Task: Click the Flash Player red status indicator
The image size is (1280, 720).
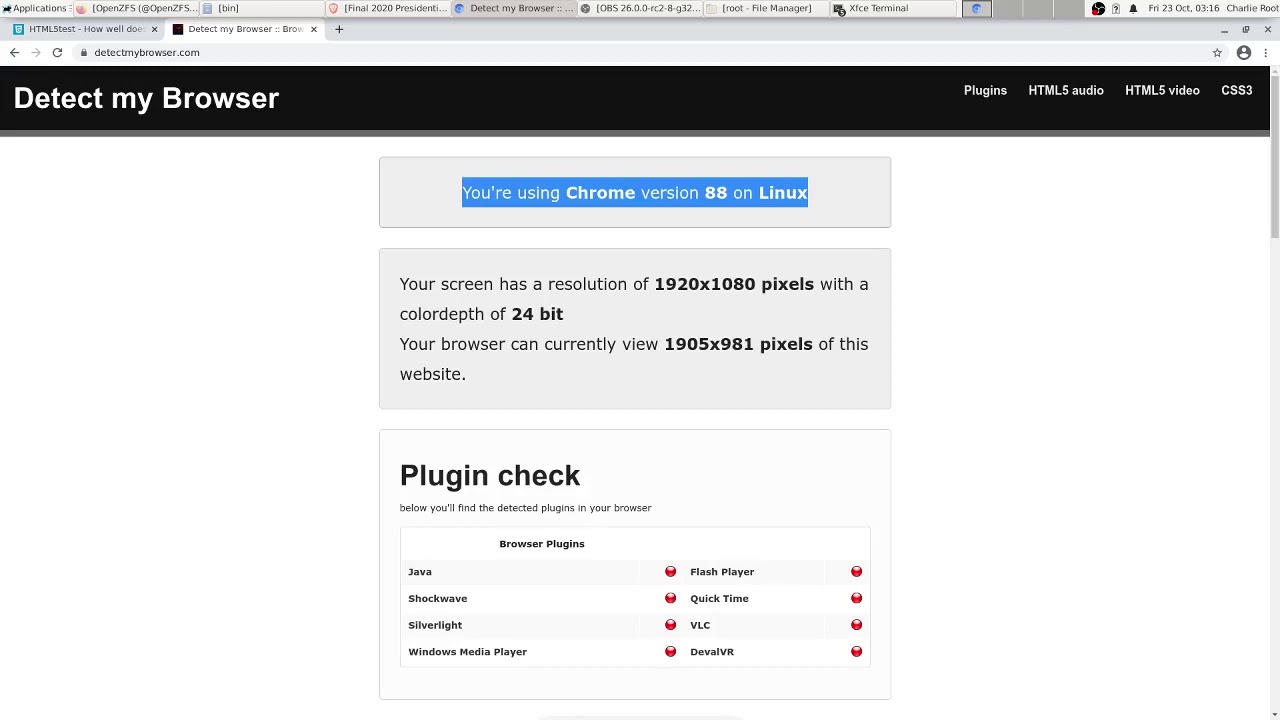Action: pos(856,572)
